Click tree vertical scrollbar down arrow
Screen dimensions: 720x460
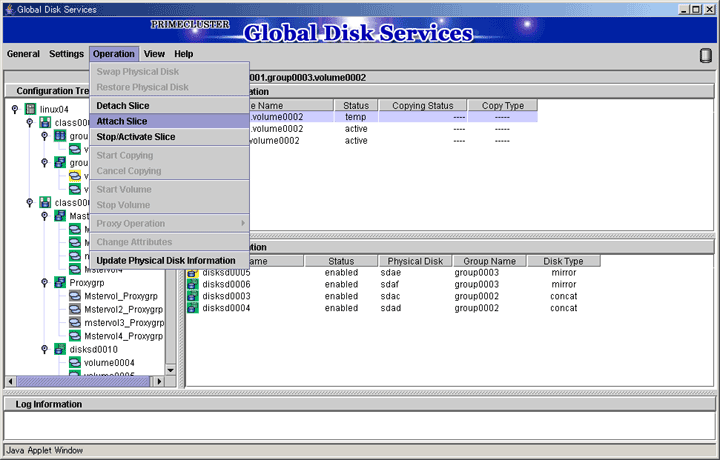[x=170, y=370]
